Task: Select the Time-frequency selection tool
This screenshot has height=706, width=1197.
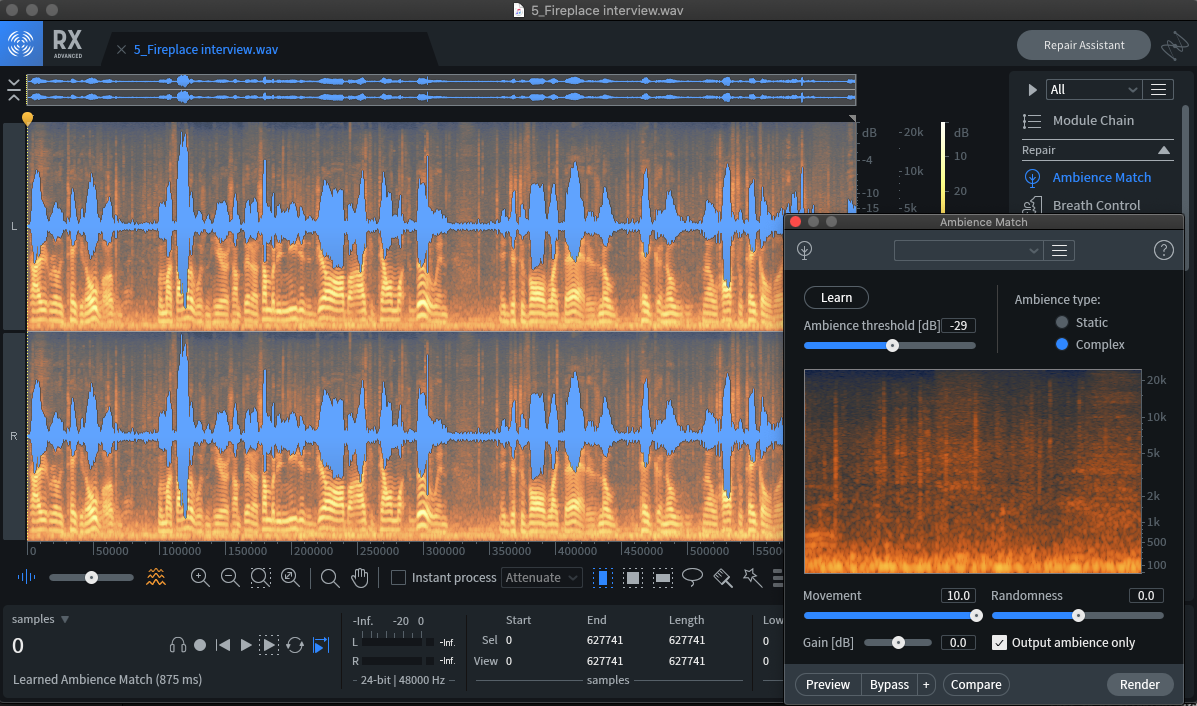Action: coord(633,578)
